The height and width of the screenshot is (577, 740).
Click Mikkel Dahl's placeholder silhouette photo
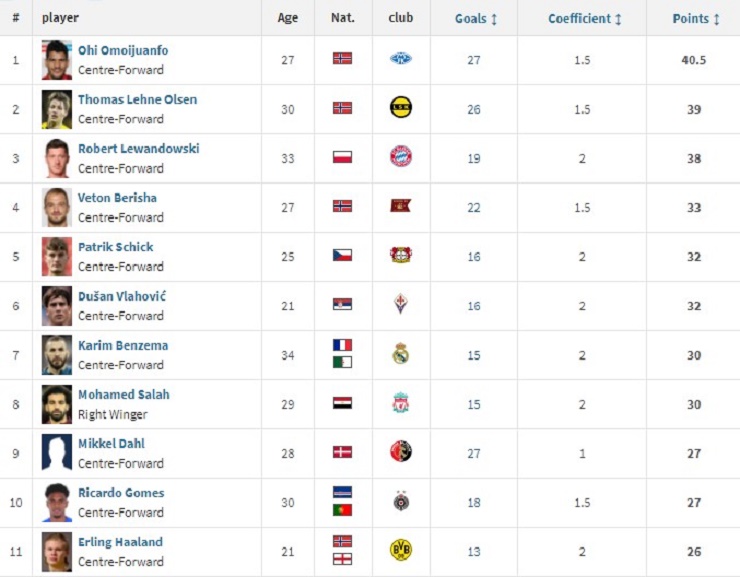pos(57,452)
